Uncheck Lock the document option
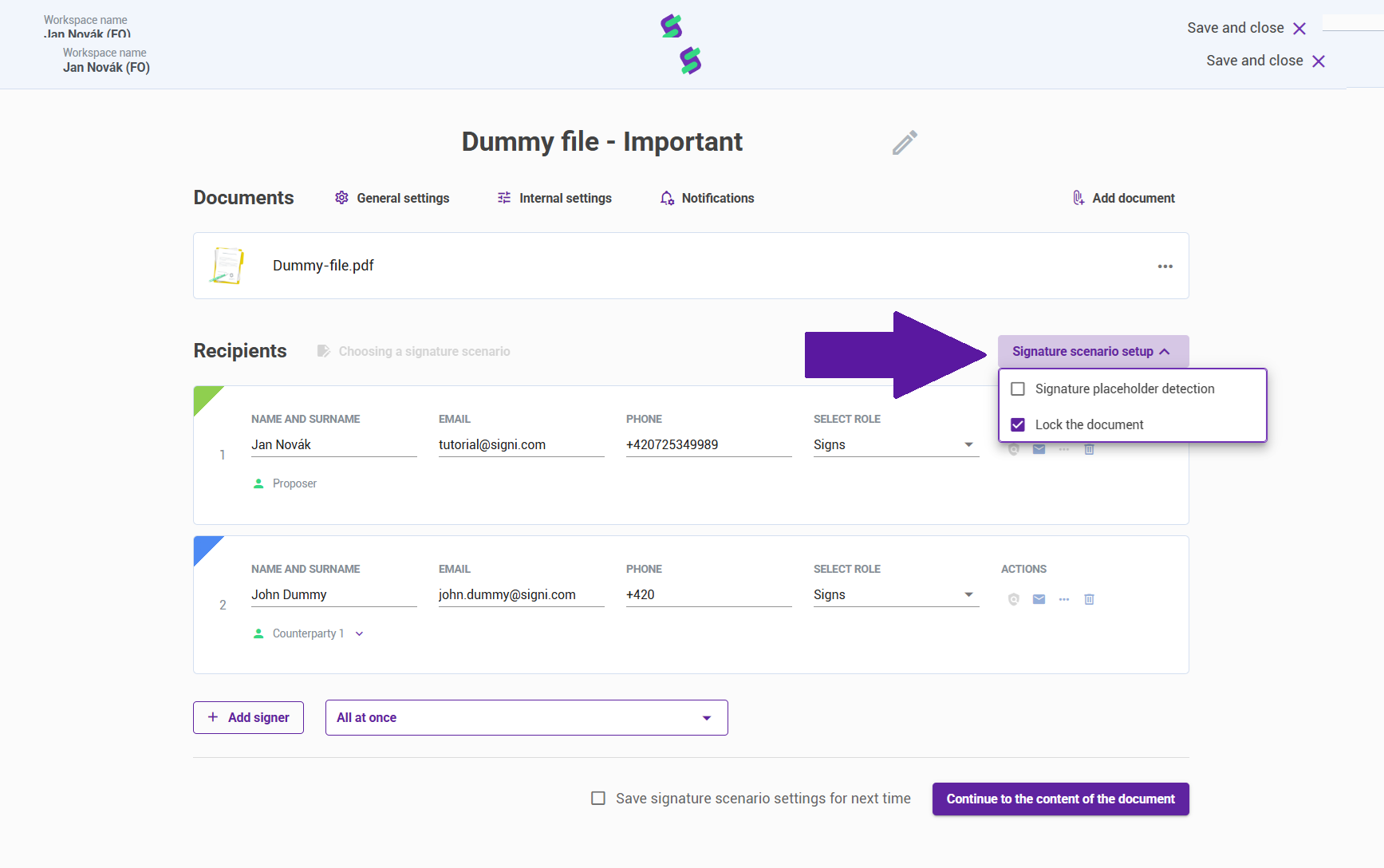 point(1018,424)
